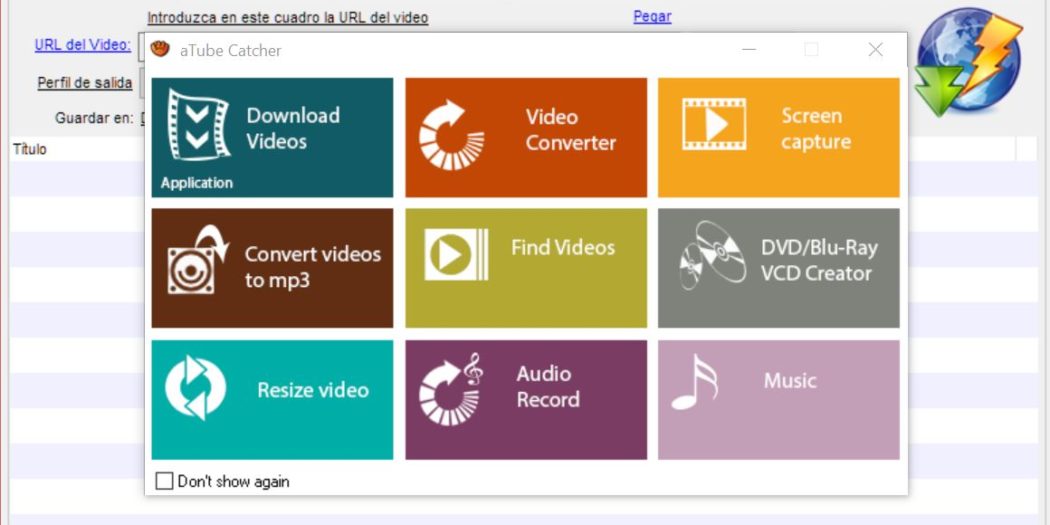
Task: Click the Screen capture film play icon
Action: tap(714, 124)
